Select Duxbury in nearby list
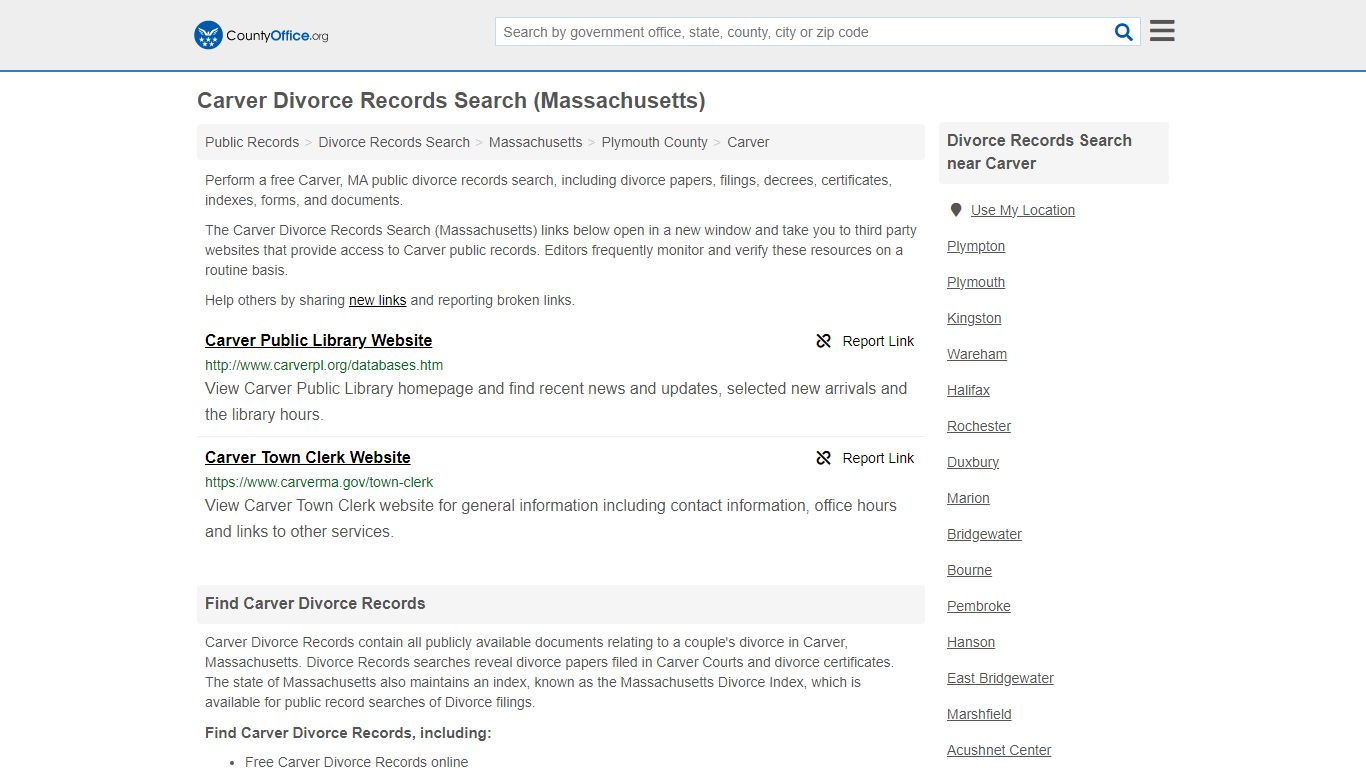The image size is (1366, 768). pyautogui.click(x=973, y=462)
